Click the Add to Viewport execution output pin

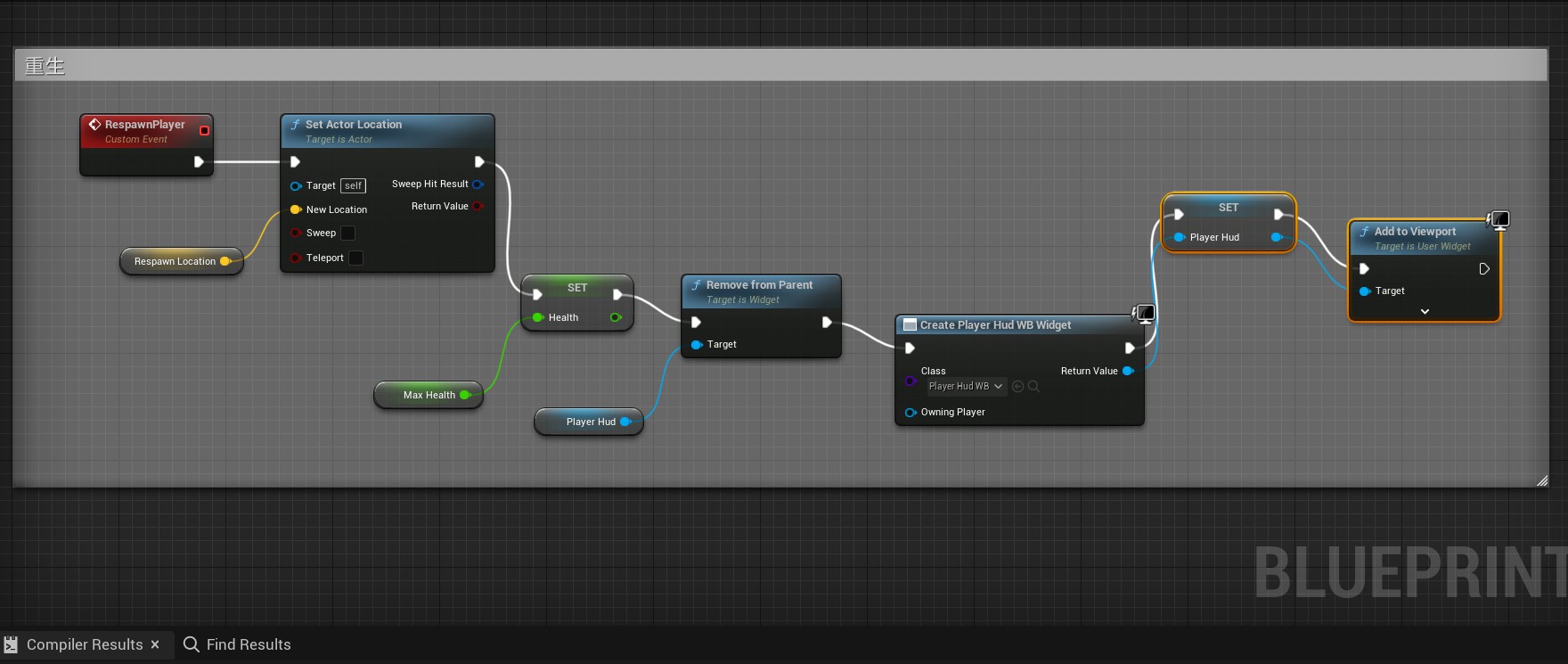(x=1483, y=269)
